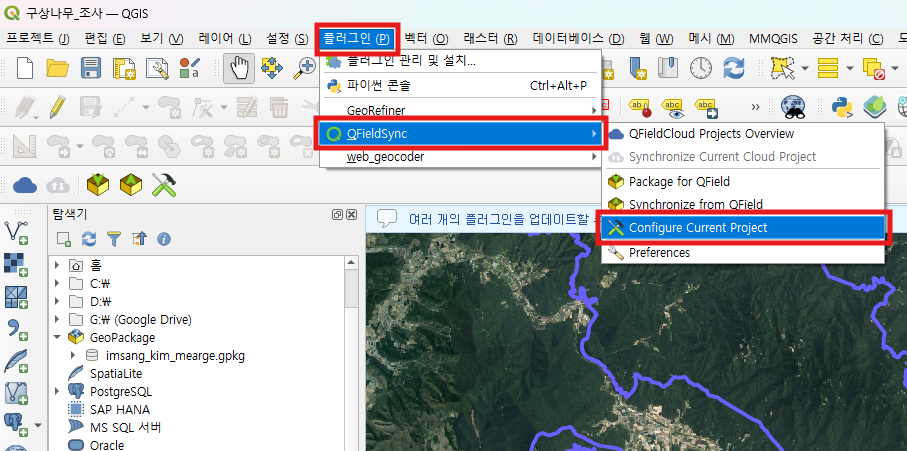Viewport: 907px width, 451px height.
Task: Click the new shapefile layer sidebar icon
Action: tap(16, 233)
